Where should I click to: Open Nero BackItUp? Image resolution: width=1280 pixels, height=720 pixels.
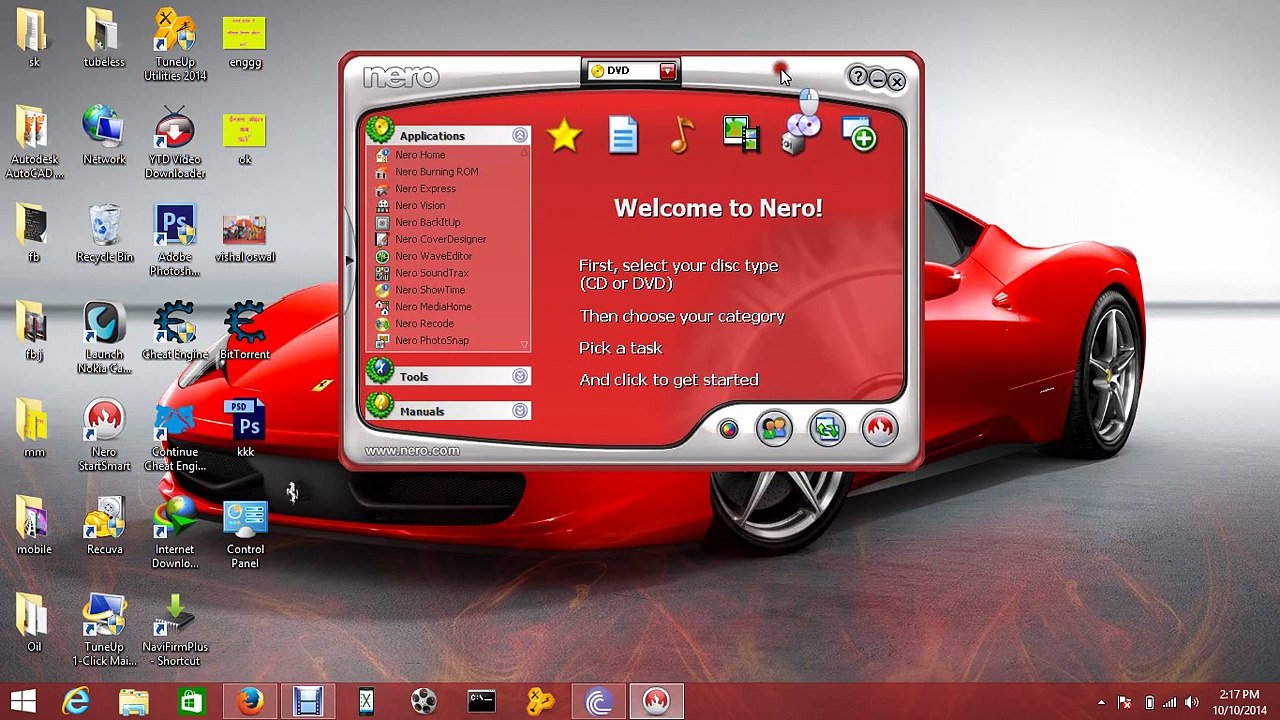point(427,223)
